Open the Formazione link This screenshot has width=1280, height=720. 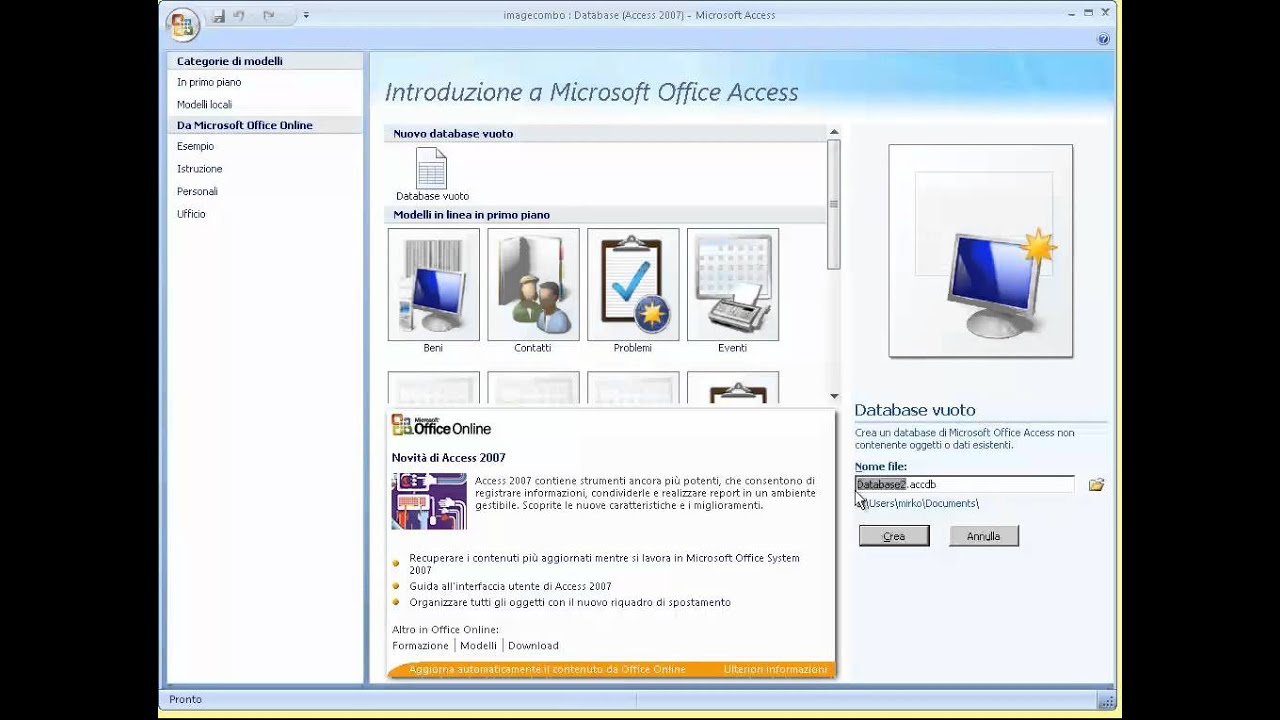(x=420, y=646)
